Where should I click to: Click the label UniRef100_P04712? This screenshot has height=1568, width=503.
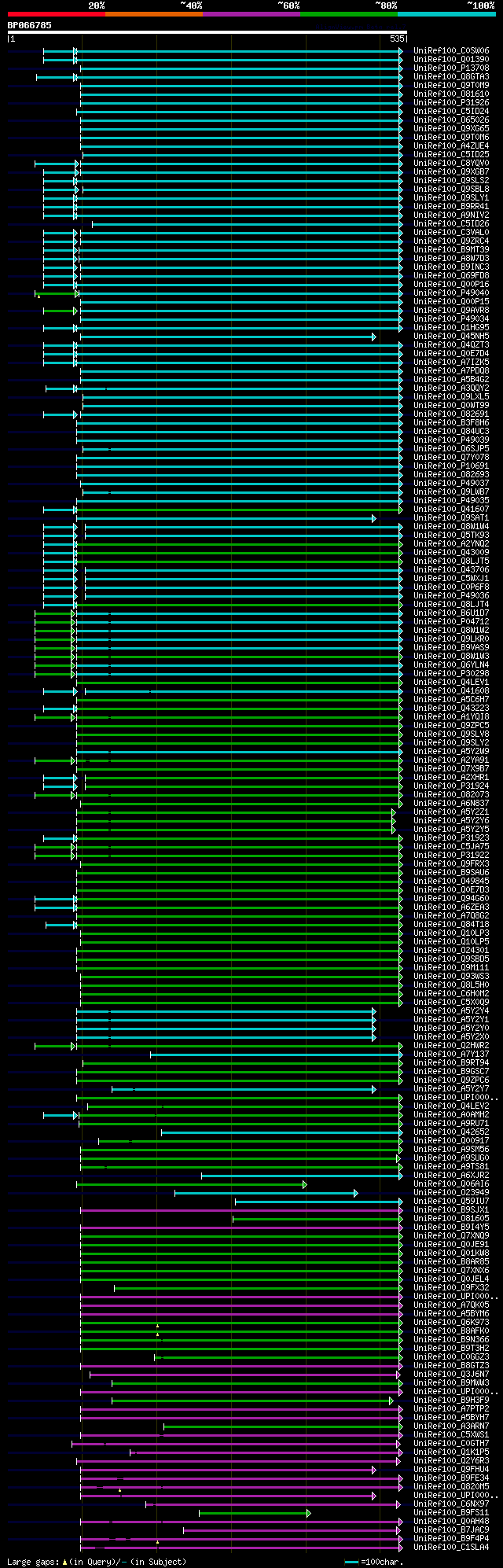click(451, 622)
